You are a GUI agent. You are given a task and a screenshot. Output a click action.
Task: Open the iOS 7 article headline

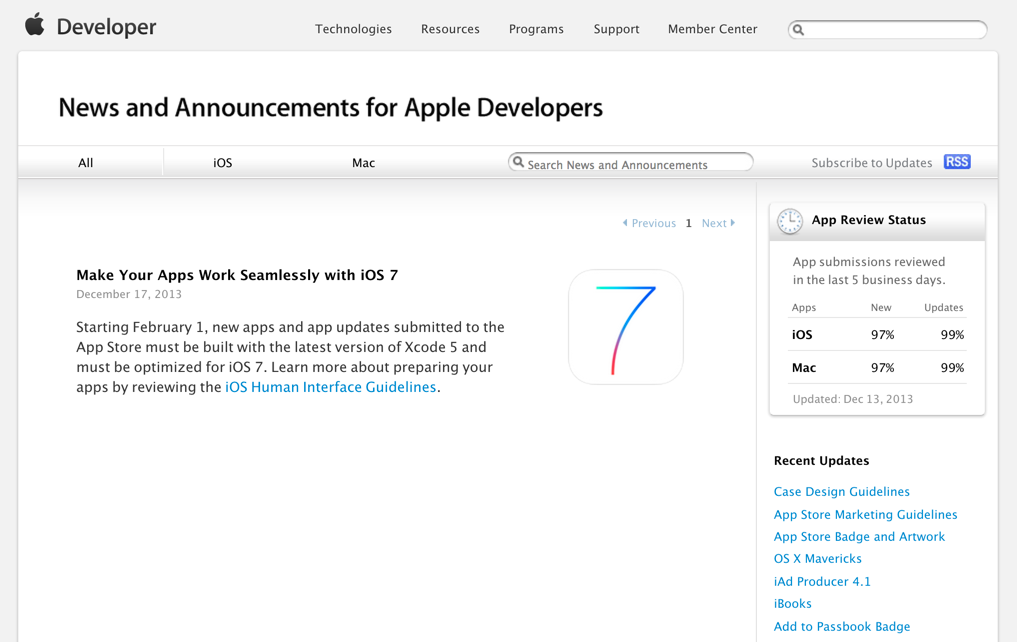pos(237,275)
